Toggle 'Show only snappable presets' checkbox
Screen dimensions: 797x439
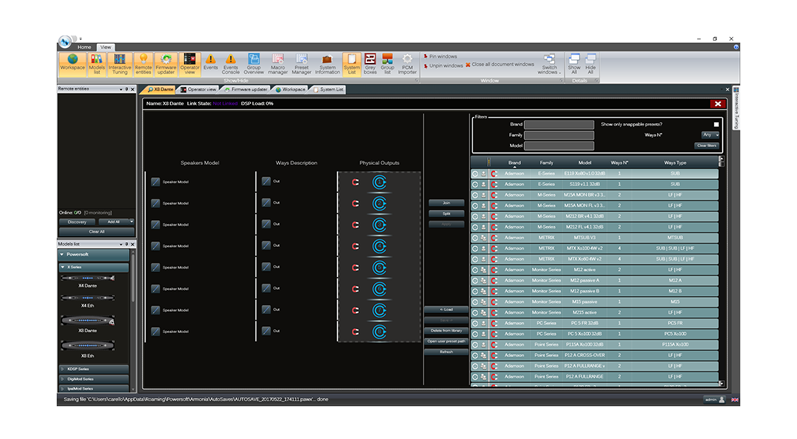(716, 124)
